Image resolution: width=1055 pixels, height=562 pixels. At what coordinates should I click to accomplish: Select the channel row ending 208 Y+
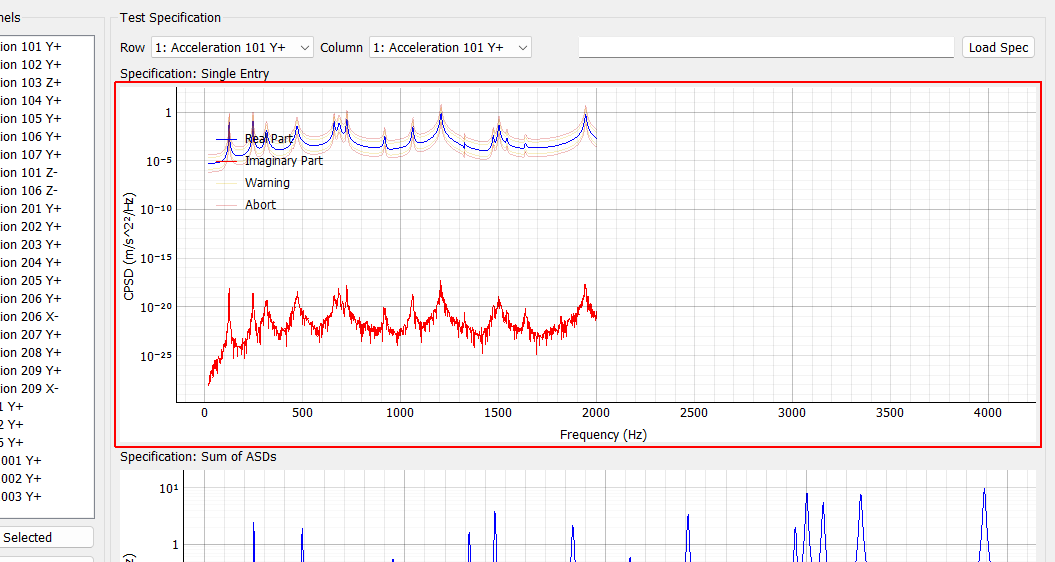pyautogui.click(x=46, y=353)
